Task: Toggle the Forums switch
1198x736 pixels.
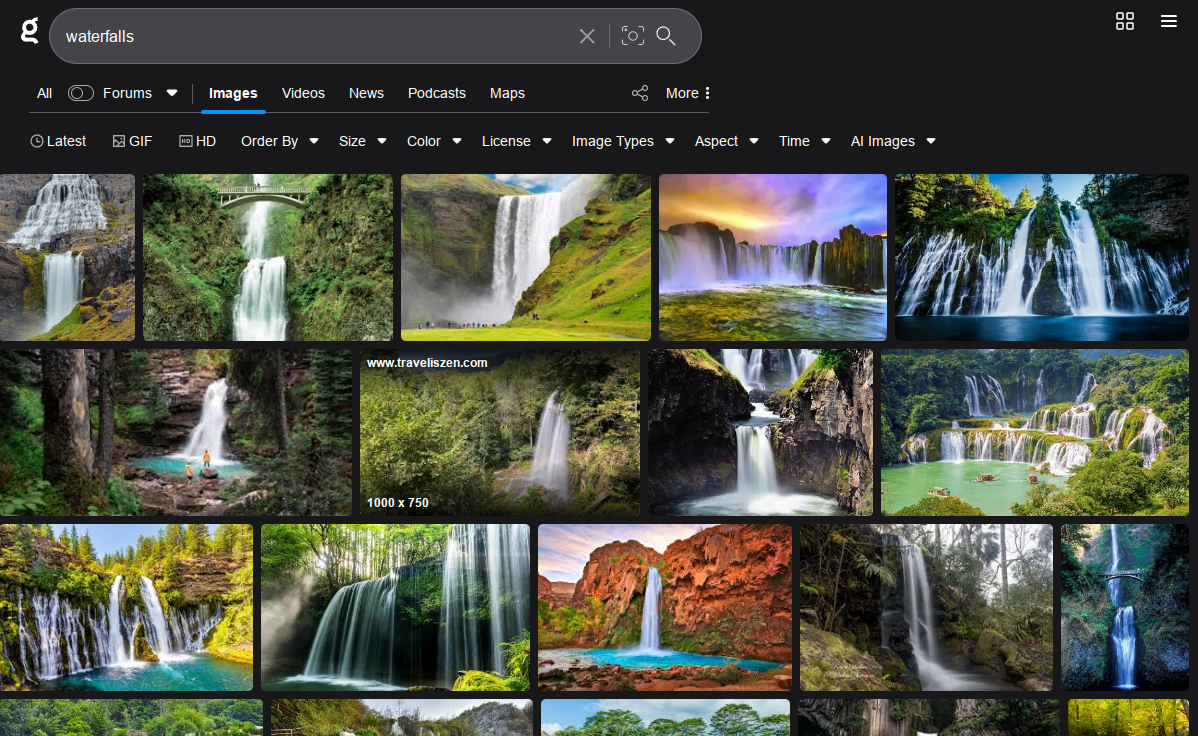Action: (81, 93)
